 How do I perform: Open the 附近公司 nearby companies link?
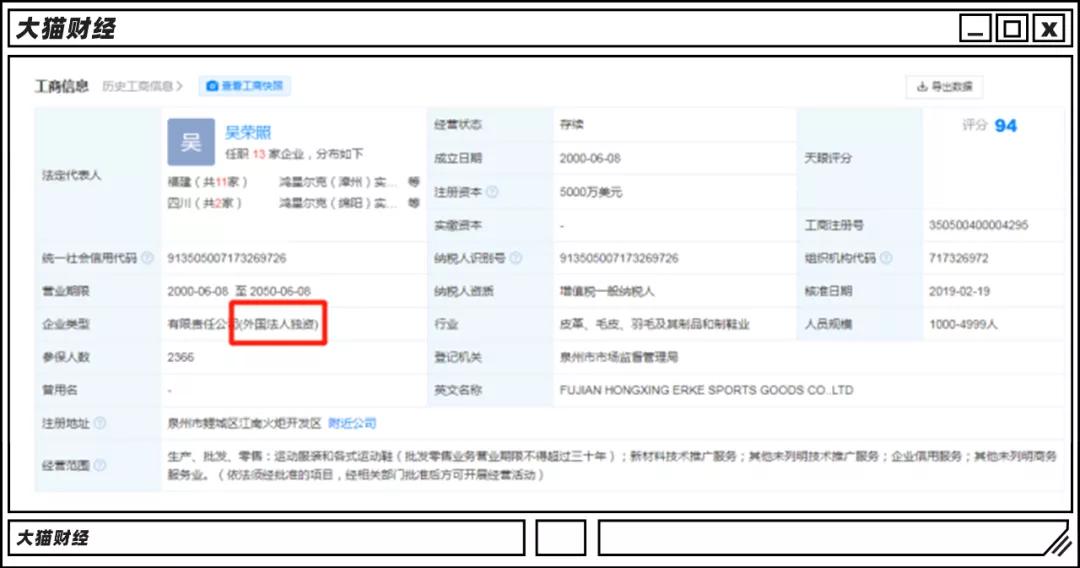click(x=352, y=423)
